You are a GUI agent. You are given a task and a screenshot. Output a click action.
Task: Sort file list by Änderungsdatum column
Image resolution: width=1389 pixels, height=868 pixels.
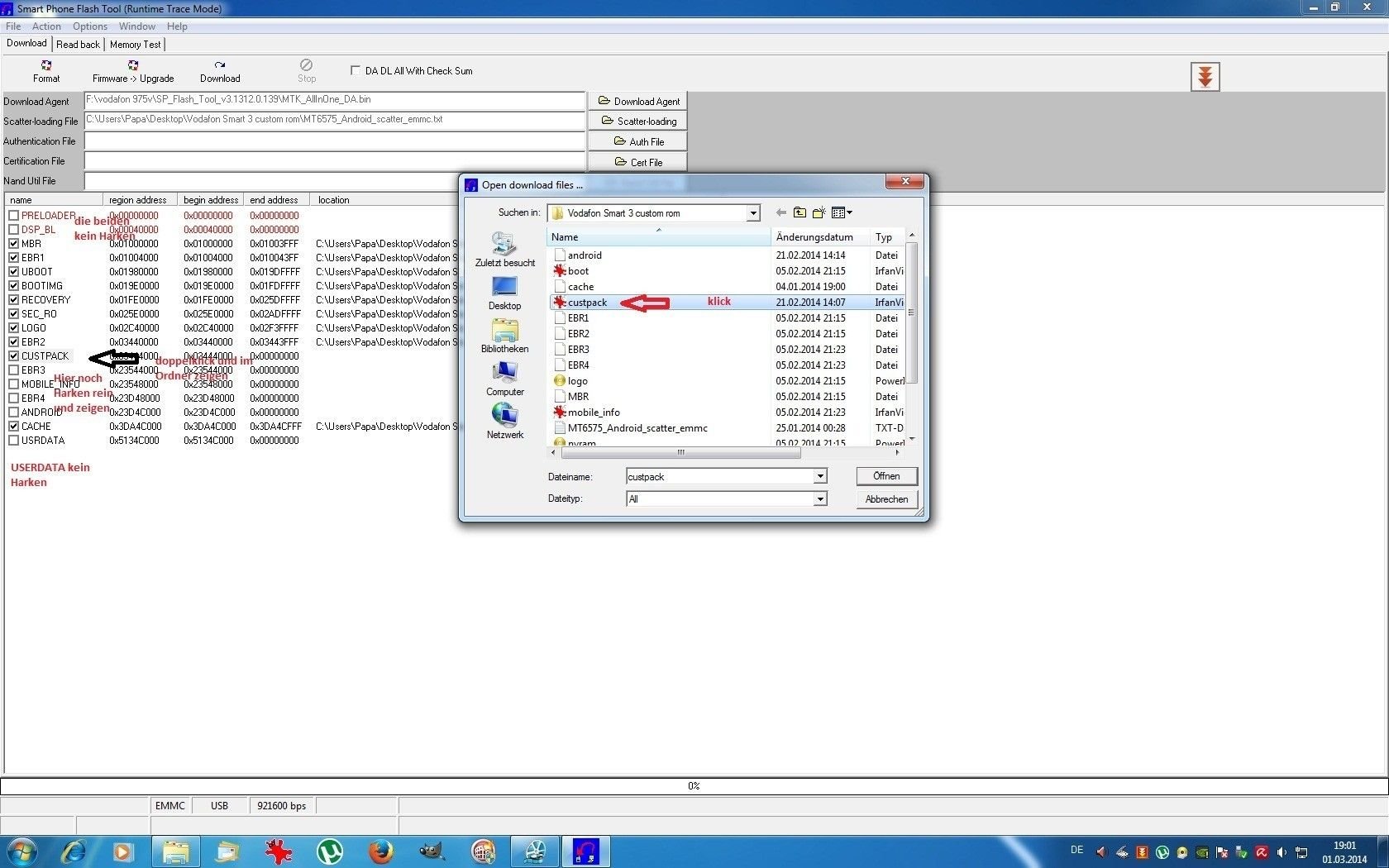[x=820, y=237]
